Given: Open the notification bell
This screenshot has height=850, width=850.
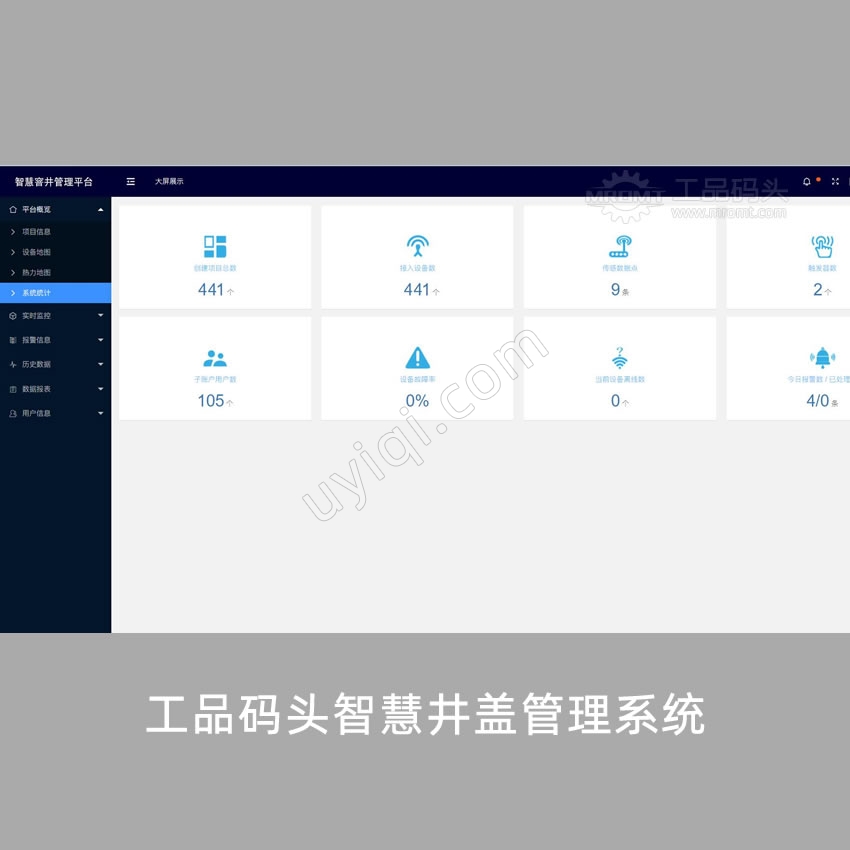Looking at the screenshot, I should coord(807,182).
